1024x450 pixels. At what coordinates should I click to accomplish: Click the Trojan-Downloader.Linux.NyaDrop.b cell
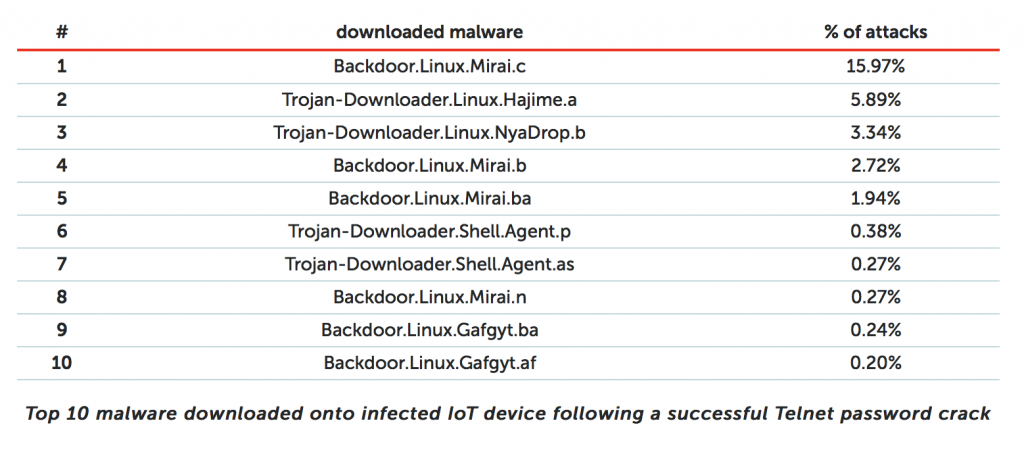click(x=429, y=132)
